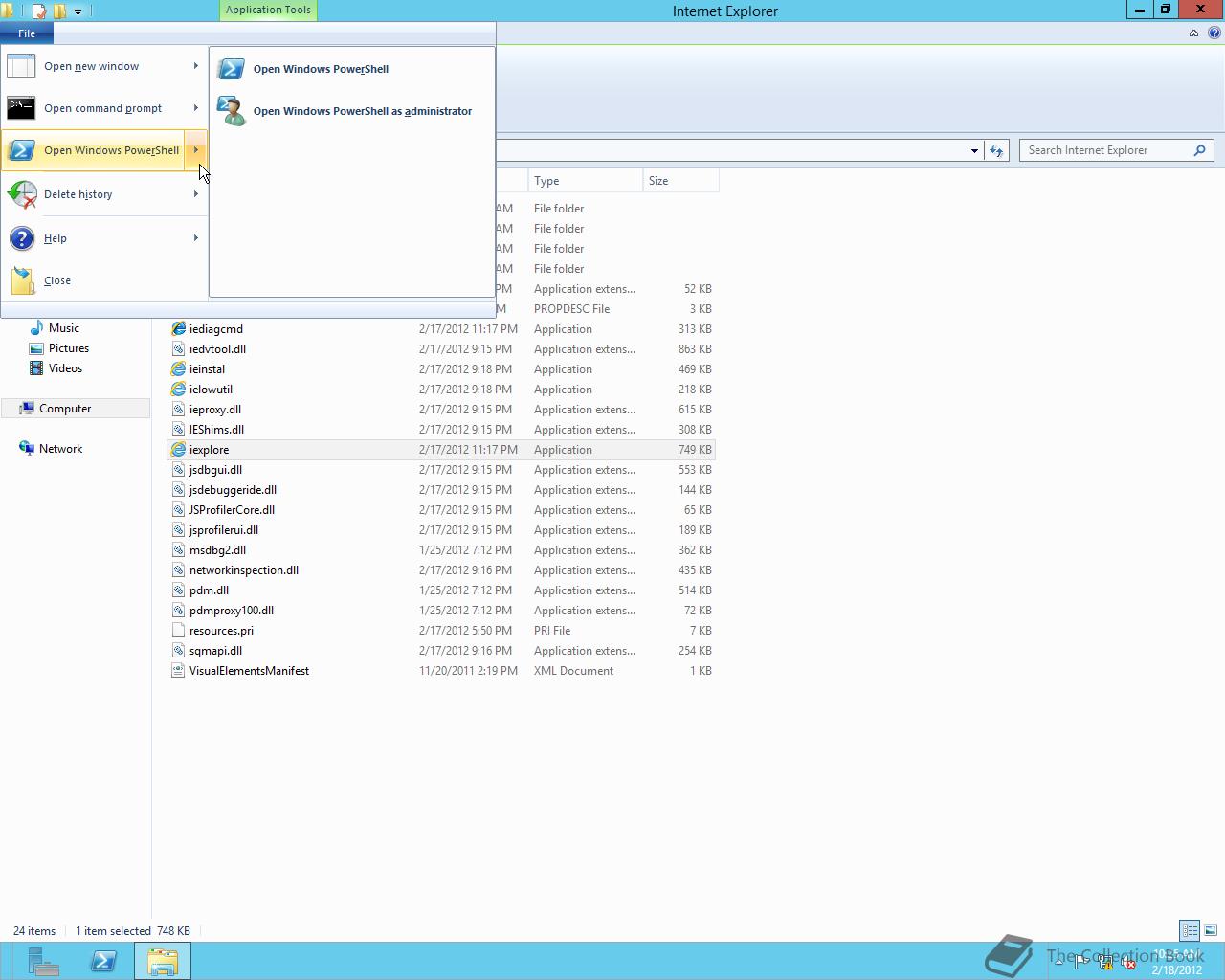Click the Help icon in ribbon corner
1225x980 pixels.
tap(1214, 33)
